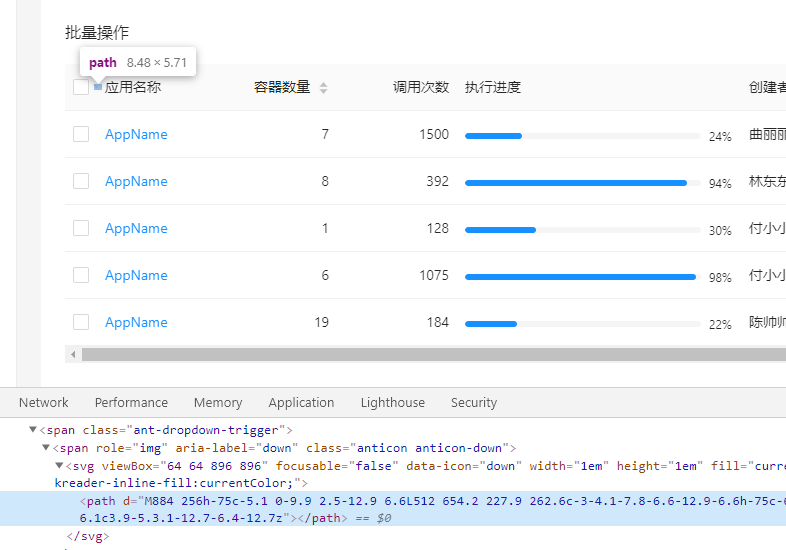Click the 调用次数 column header
786x550 pixels.
click(421, 87)
